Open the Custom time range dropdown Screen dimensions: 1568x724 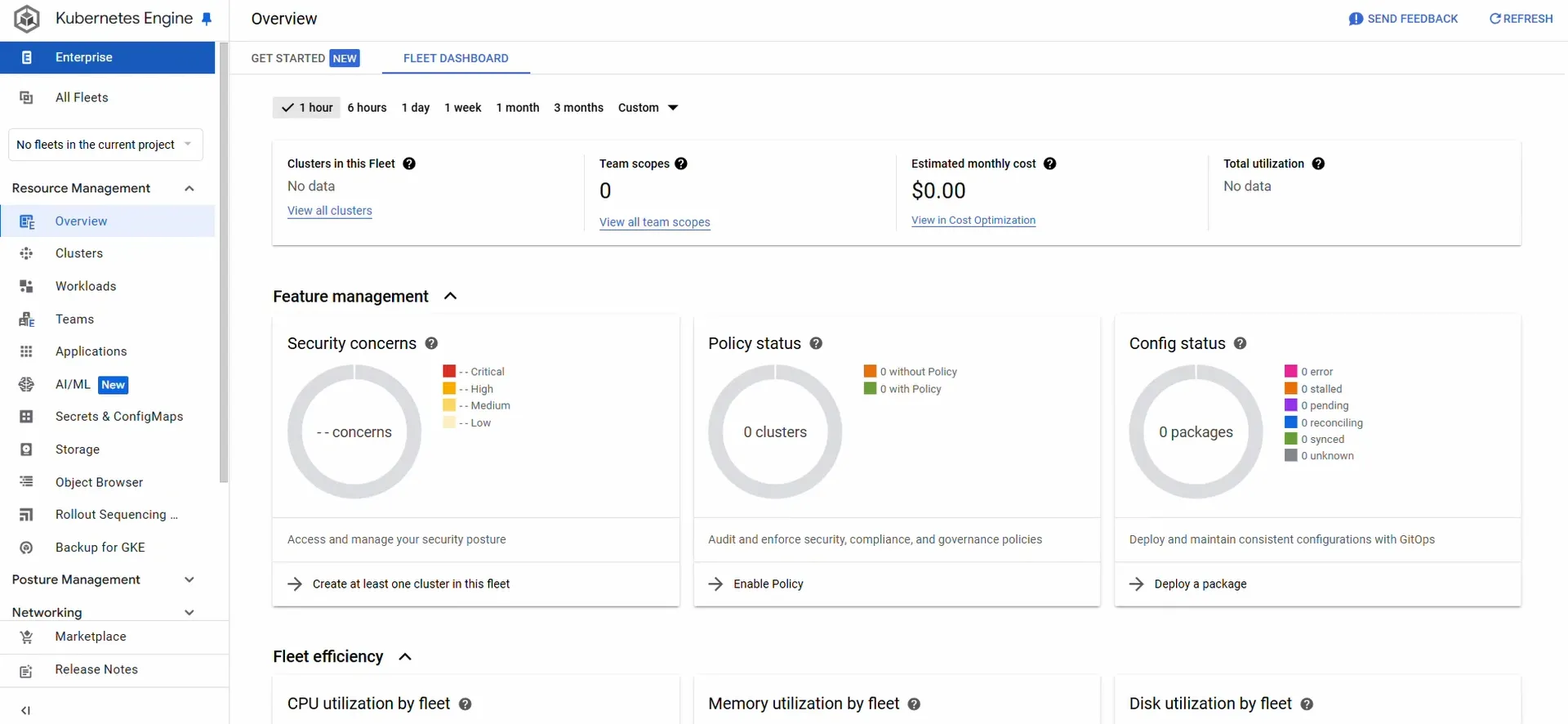point(648,107)
